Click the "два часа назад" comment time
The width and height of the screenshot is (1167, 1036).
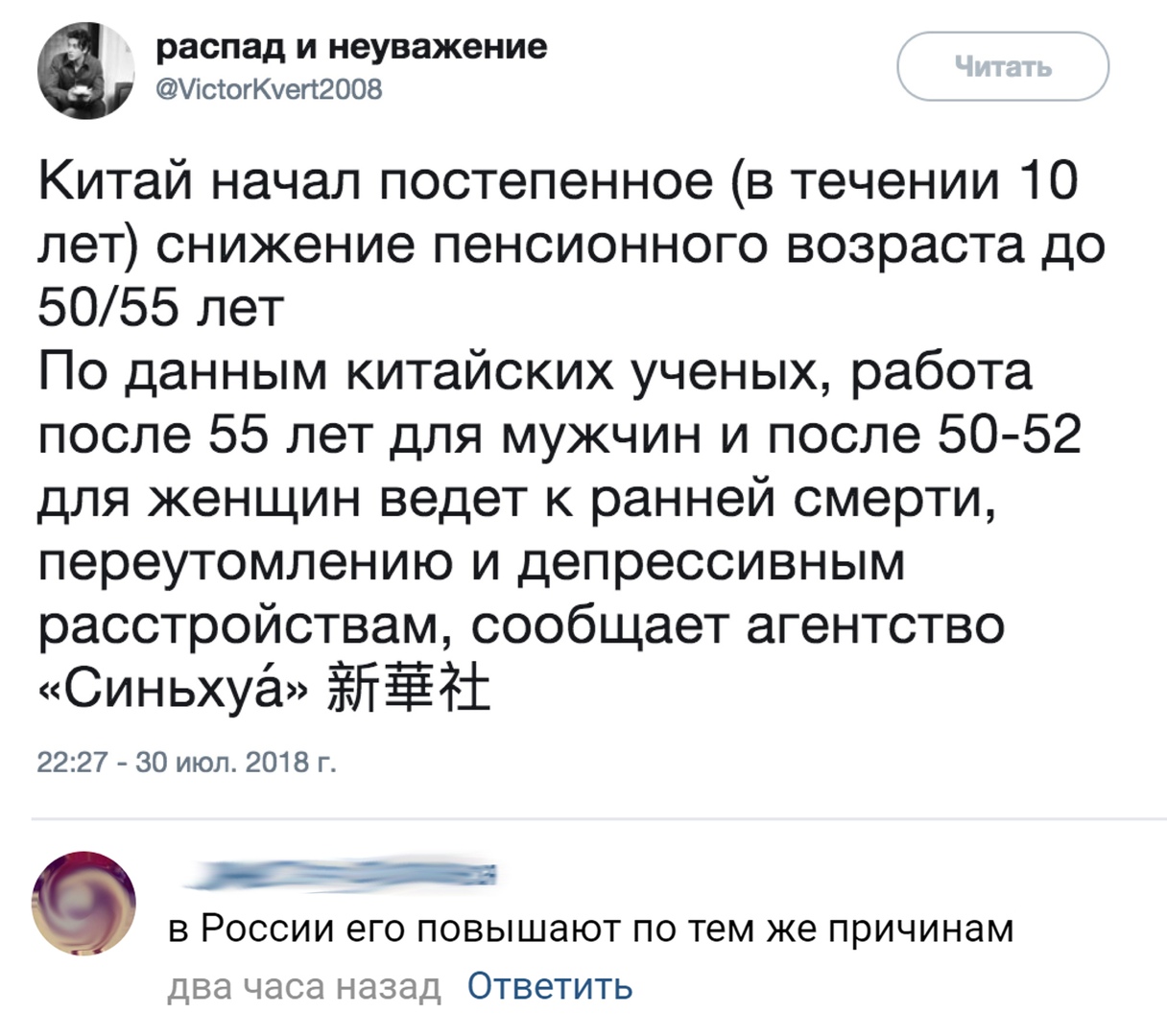pos(304,985)
